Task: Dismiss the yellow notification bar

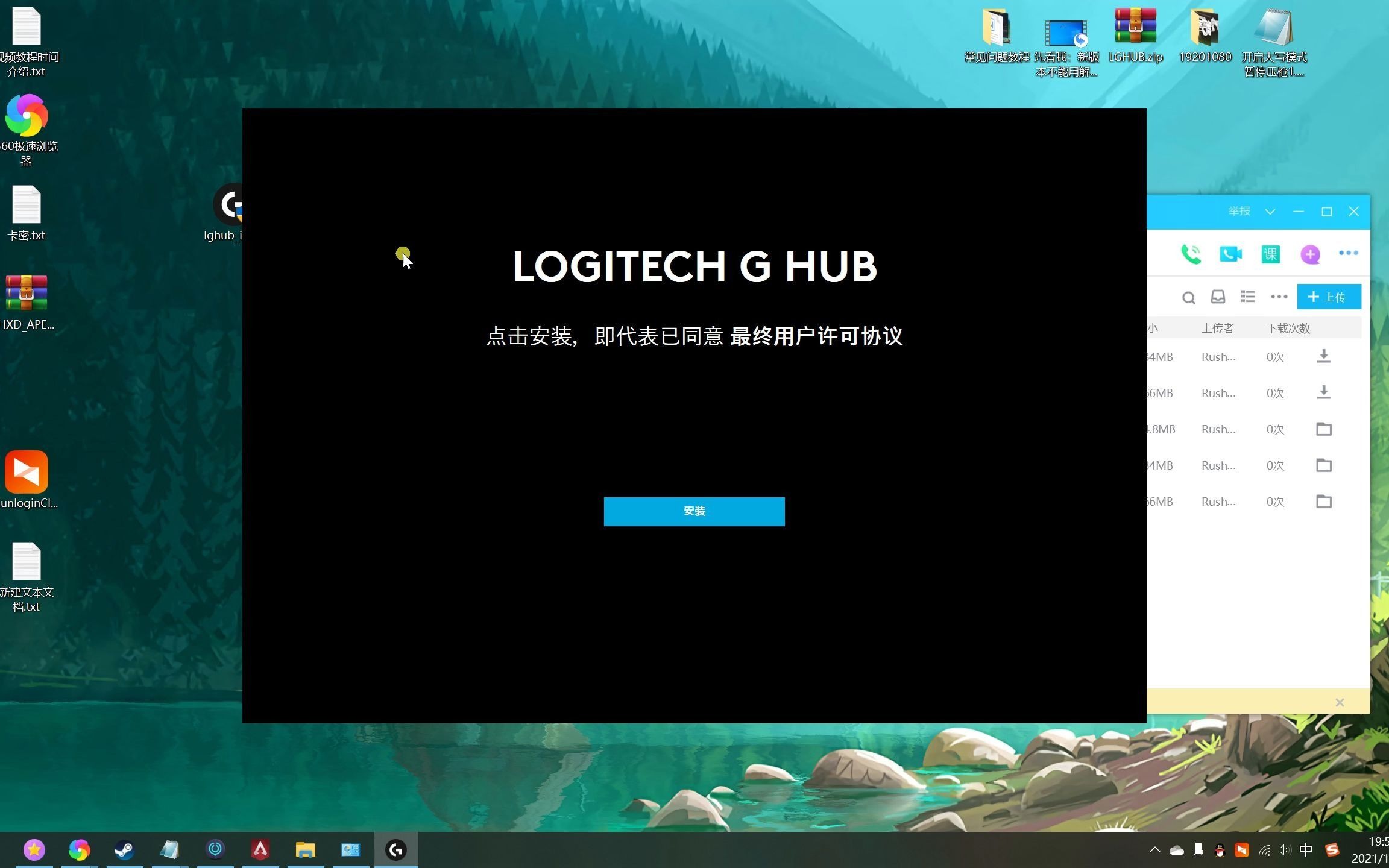Action: coord(1339,702)
